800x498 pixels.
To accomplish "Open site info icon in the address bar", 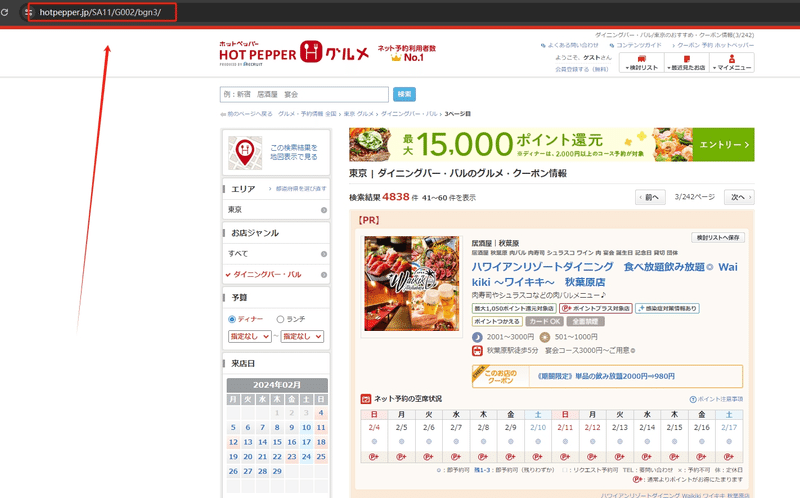I will [x=29, y=12].
